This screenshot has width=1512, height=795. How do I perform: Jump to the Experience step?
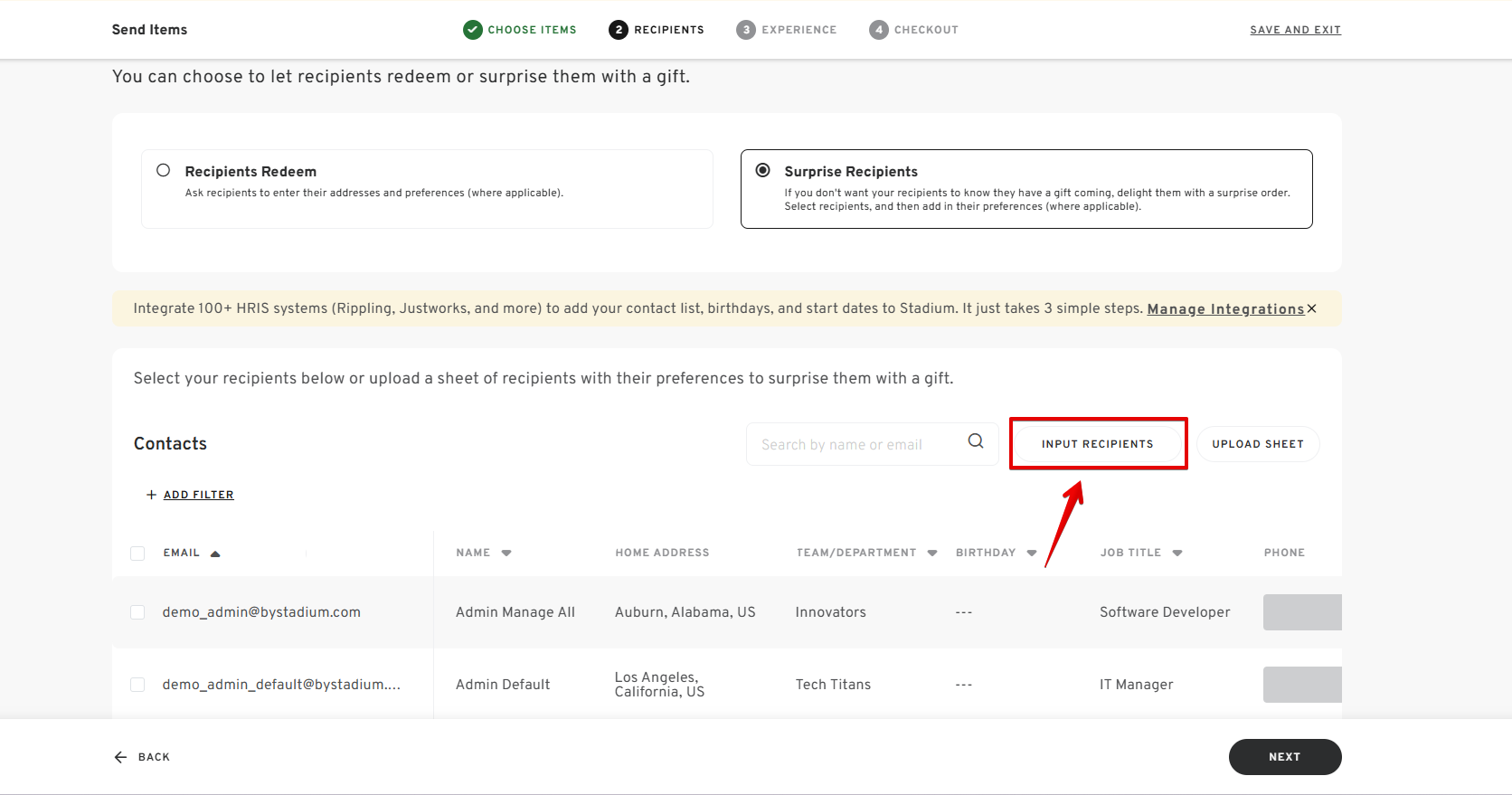799,30
